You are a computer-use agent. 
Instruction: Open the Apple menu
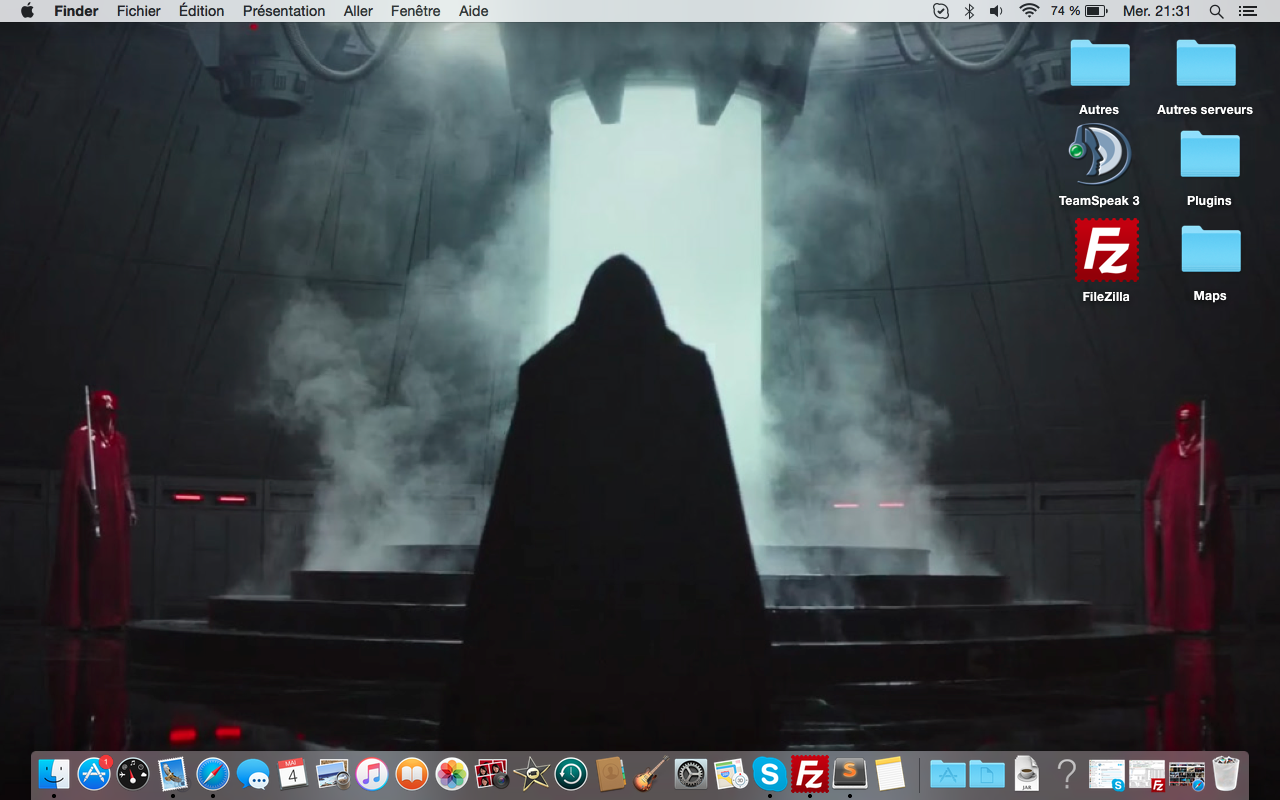(27, 11)
